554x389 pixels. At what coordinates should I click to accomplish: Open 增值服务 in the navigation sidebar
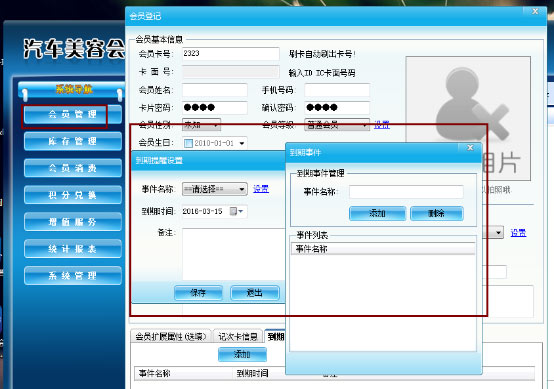pyautogui.click(x=73, y=222)
